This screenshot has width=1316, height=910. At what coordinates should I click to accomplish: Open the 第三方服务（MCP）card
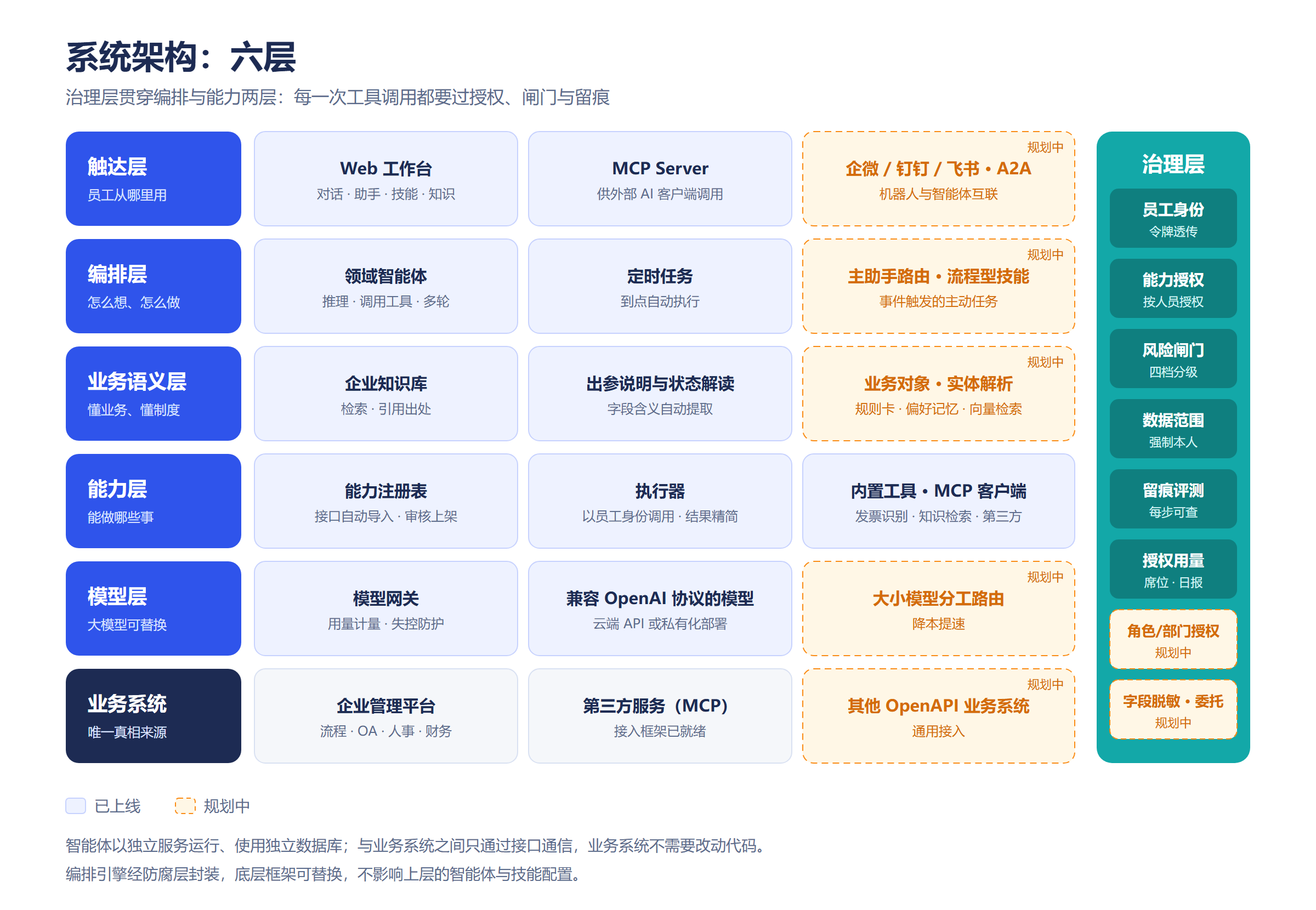(660, 715)
